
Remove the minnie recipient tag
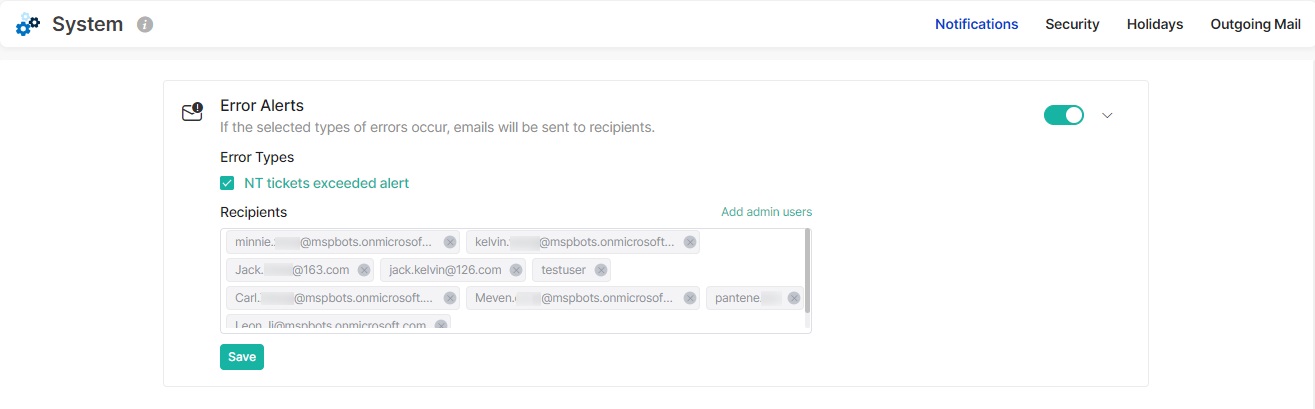pyautogui.click(x=450, y=242)
